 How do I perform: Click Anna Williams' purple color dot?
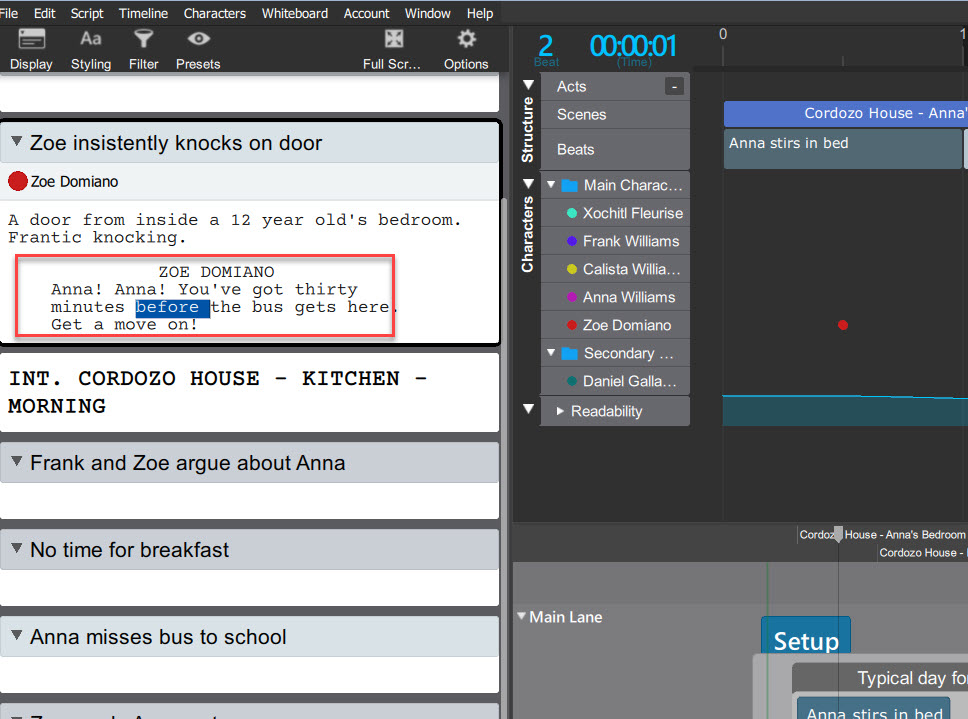coord(572,297)
